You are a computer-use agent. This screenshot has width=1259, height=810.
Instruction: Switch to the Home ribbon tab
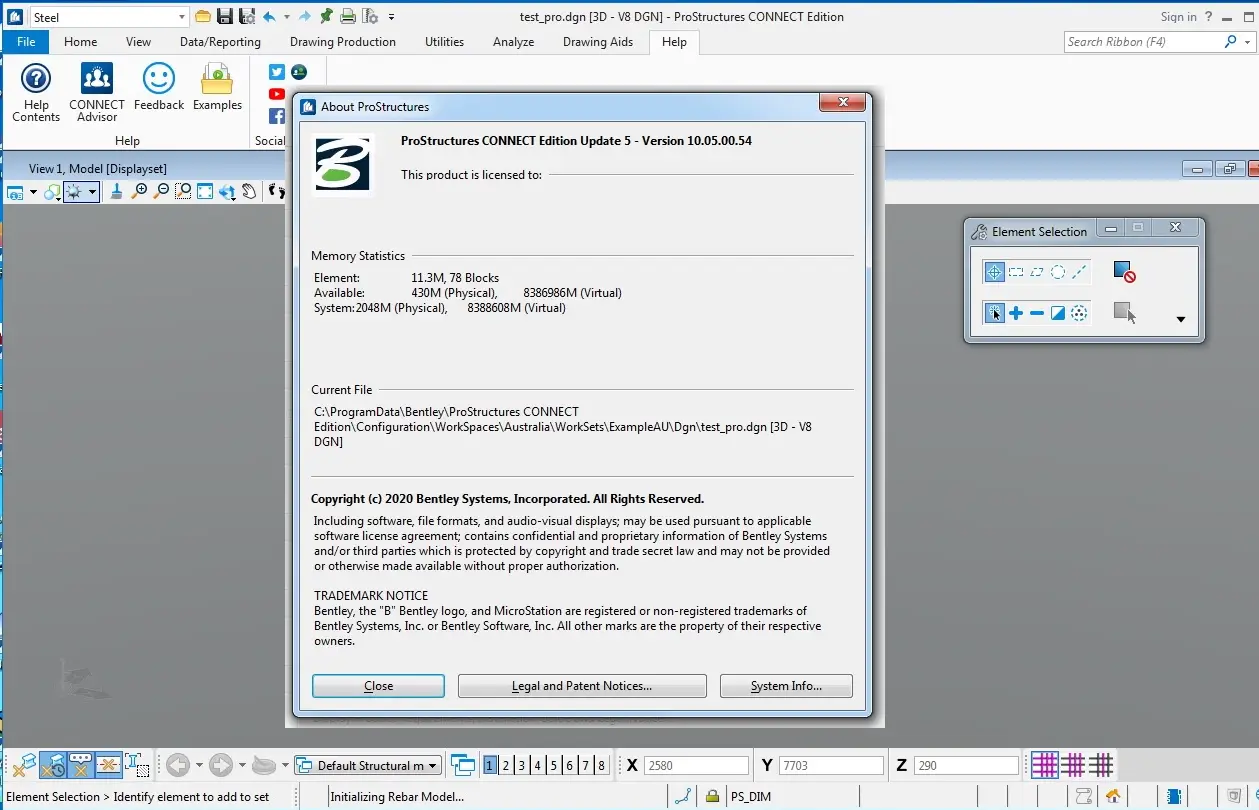click(81, 42)
